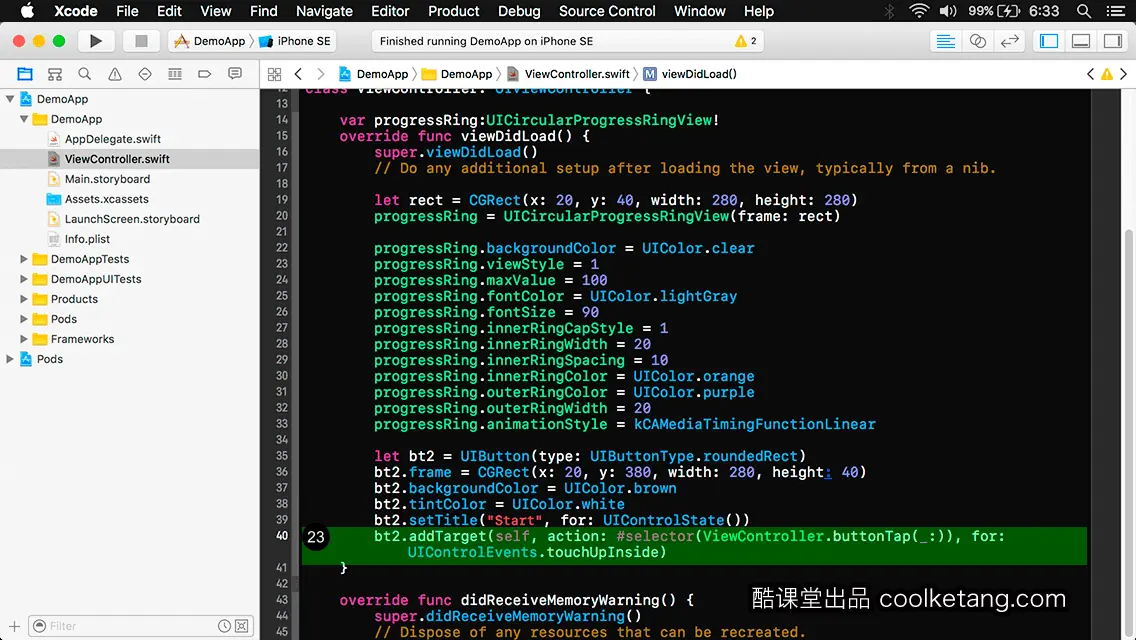Open LaunchScreen.storyboard
The width and height of the screenshot is (1136, 640).
tap(132, 219)
